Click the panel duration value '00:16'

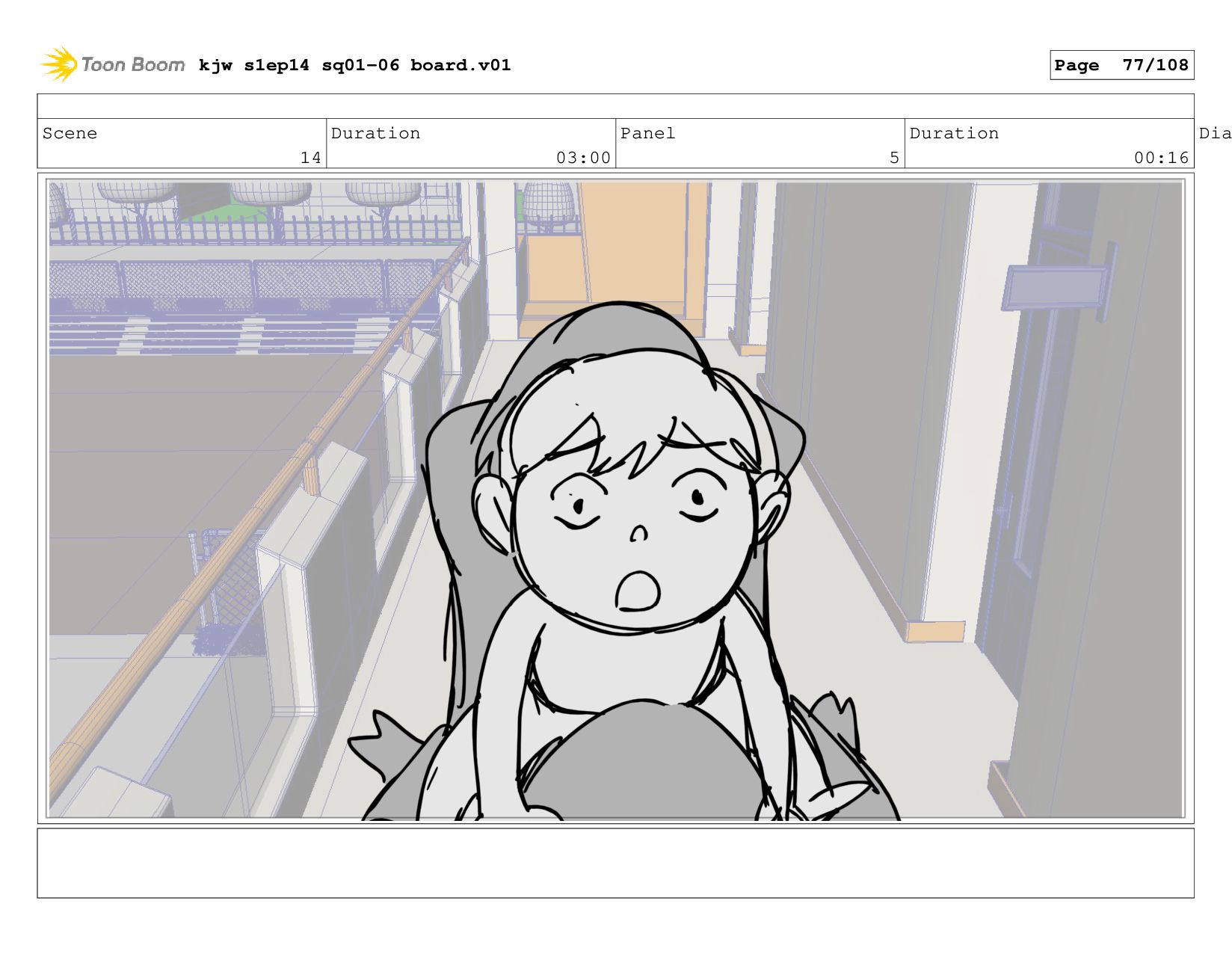tap(1161, 157)
